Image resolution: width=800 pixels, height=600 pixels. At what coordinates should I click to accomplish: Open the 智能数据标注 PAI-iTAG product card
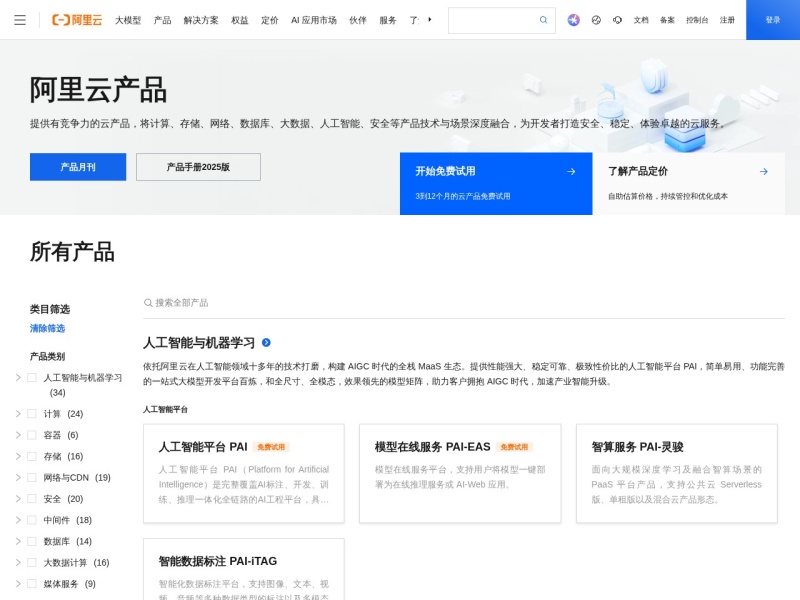[x=244, y=569]
